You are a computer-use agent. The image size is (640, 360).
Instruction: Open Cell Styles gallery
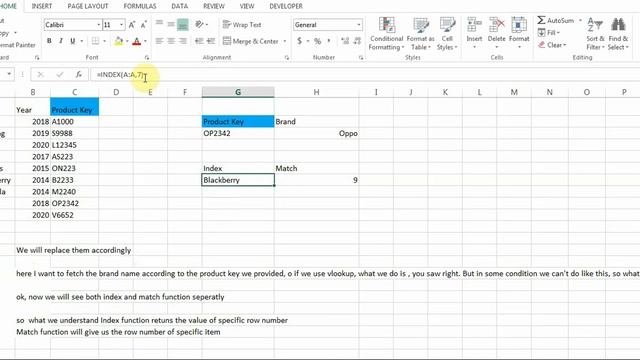tap(447, 34)
